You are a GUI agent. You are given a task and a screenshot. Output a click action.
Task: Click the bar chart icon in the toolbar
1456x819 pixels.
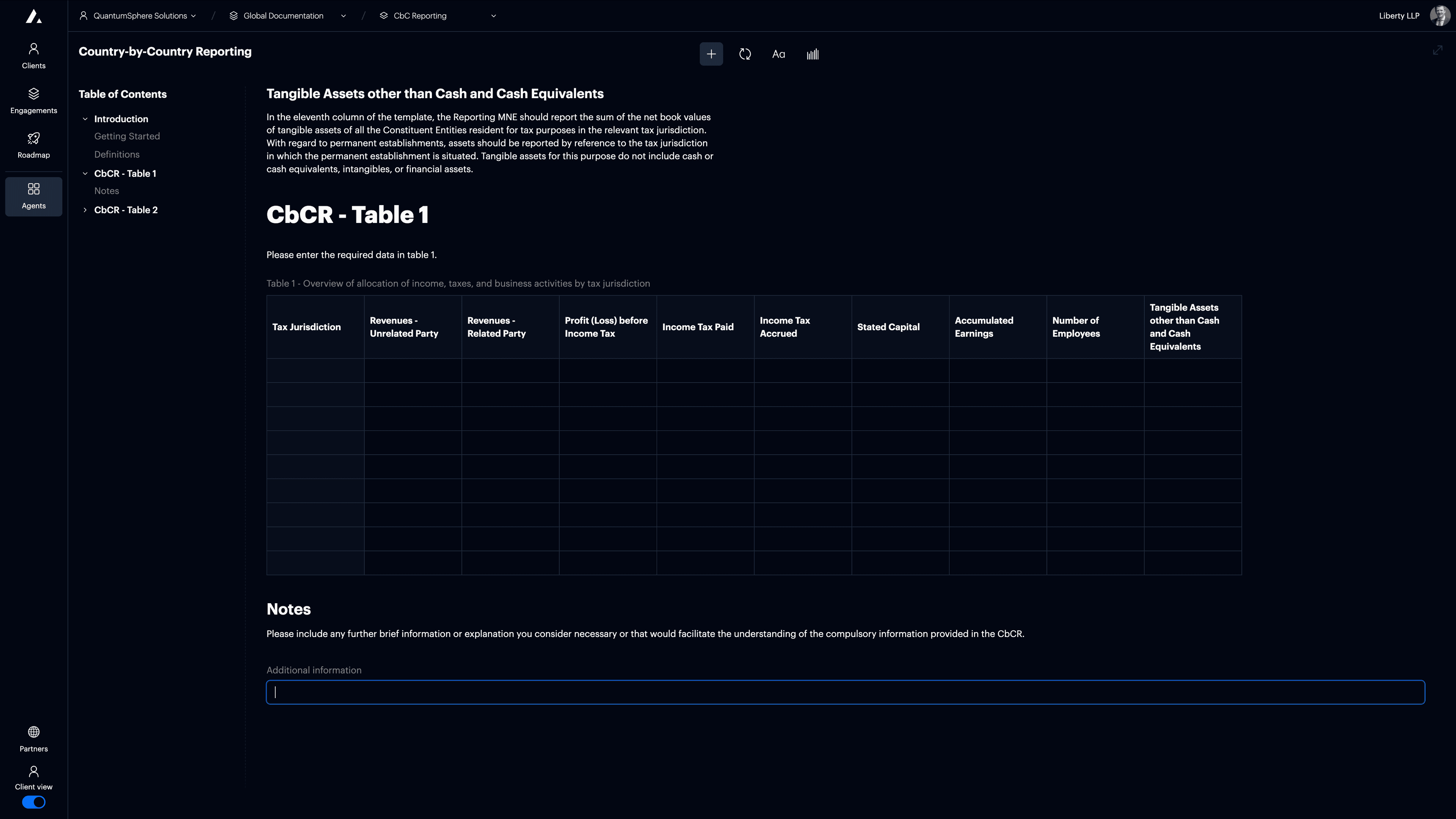tap(813, 54)
